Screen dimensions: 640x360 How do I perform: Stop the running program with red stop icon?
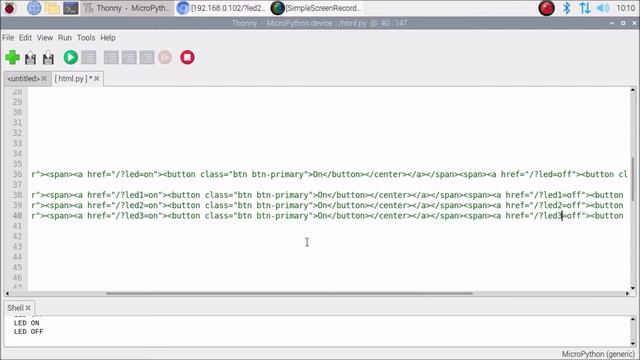[187, 58]
